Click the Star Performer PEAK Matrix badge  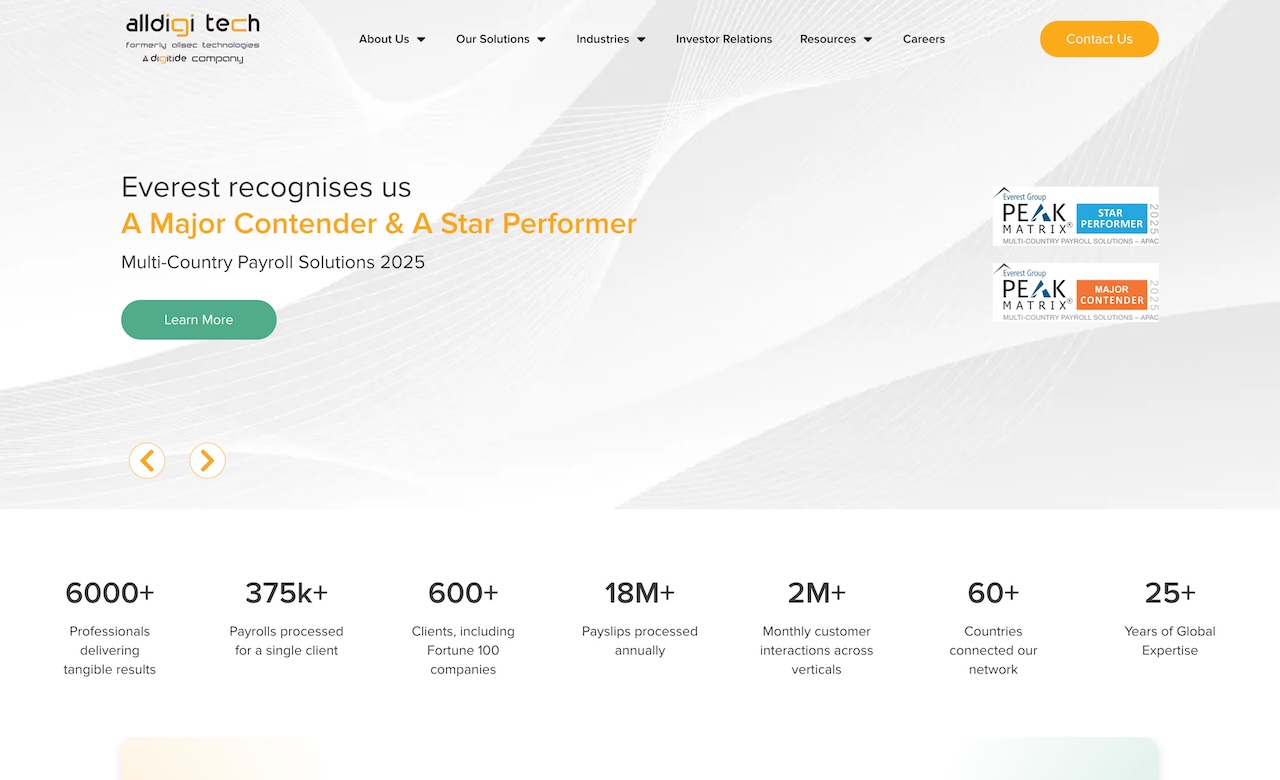1075,216
